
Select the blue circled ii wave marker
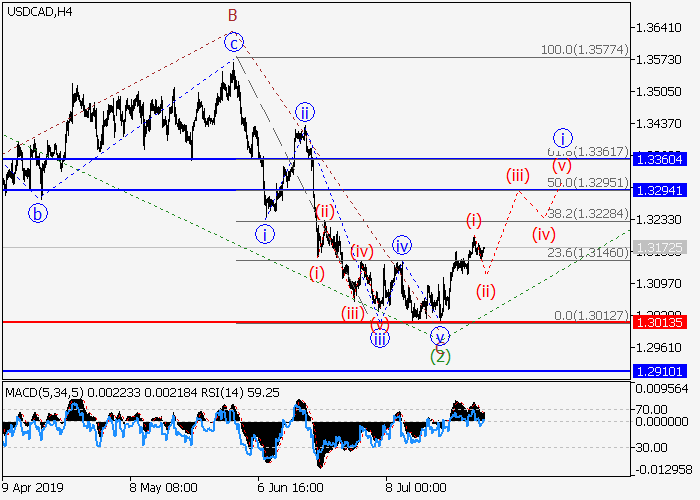point(304,111)
